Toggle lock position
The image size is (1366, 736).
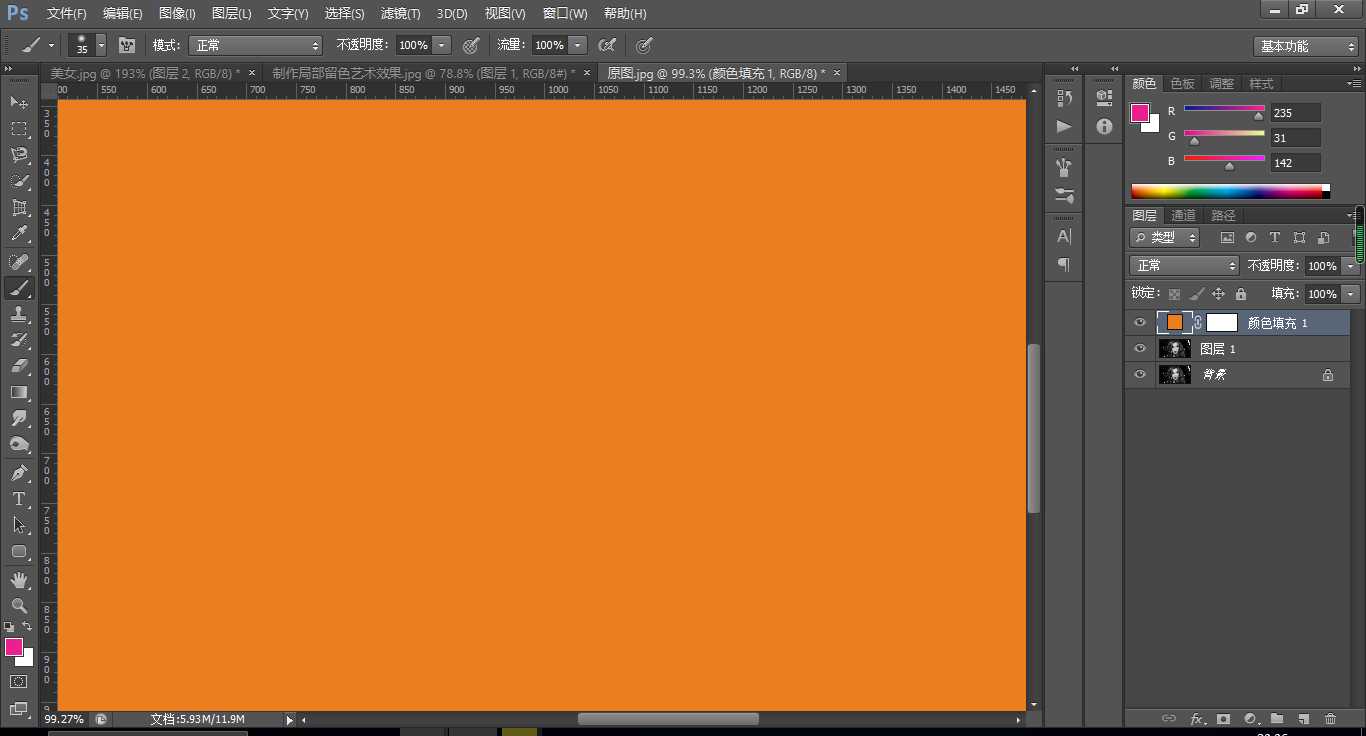point(1218,294)
